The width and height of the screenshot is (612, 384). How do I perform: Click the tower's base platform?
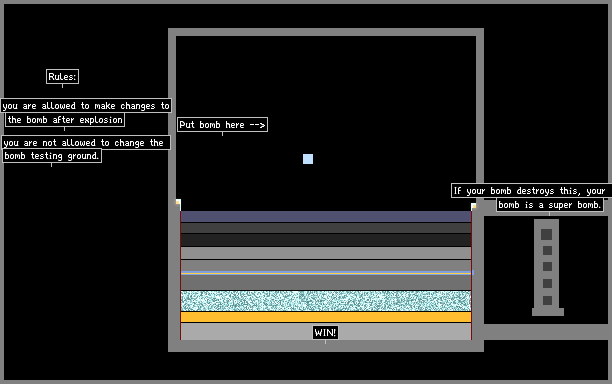tap(548, 312)
